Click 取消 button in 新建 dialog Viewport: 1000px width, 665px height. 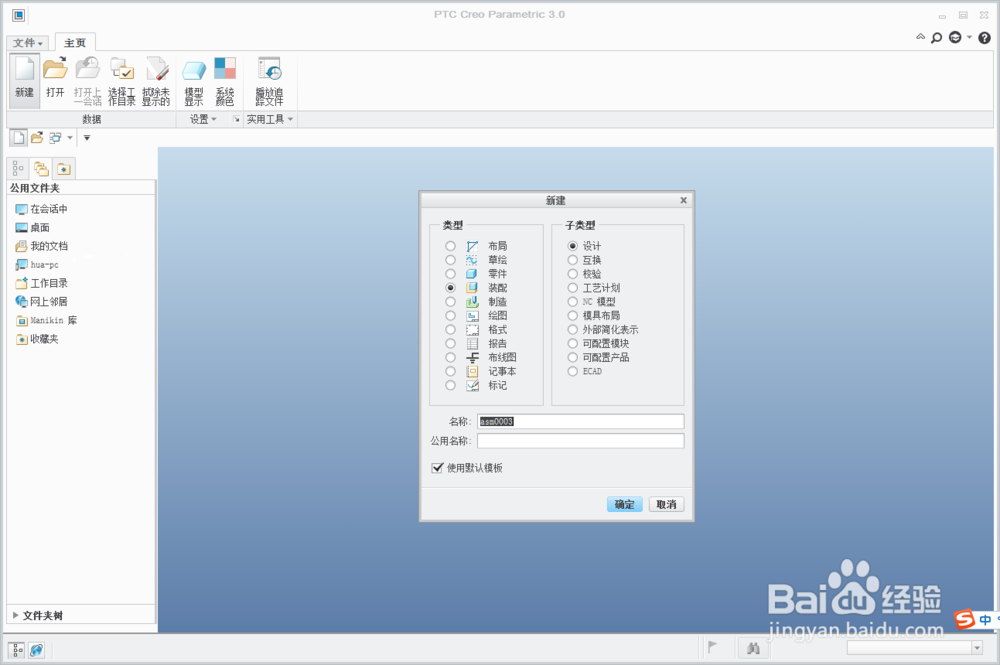(x=666, y=504)
